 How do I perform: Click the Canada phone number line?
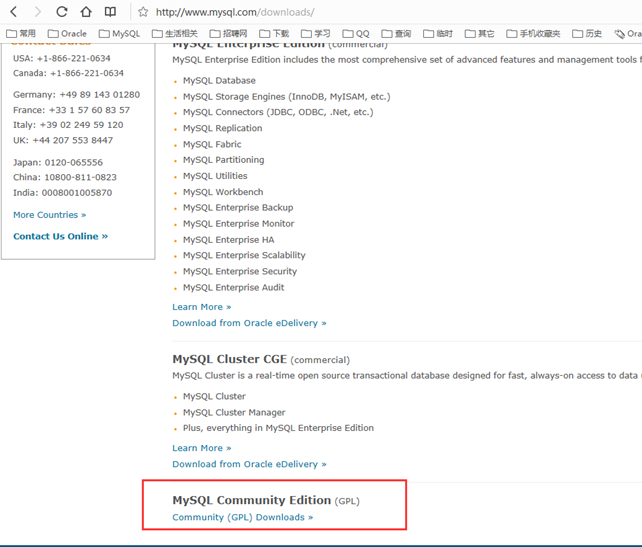(x=68, y=73)
